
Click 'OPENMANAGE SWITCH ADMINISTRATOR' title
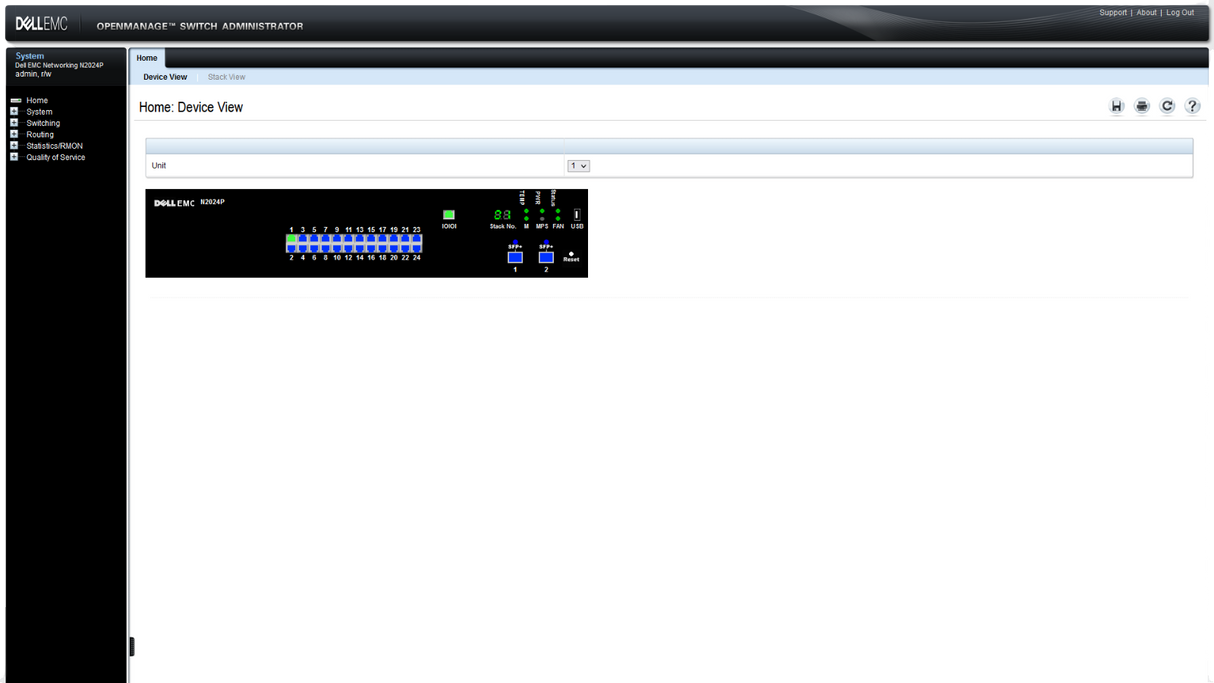pyautogui.click(x=200, y=26)
